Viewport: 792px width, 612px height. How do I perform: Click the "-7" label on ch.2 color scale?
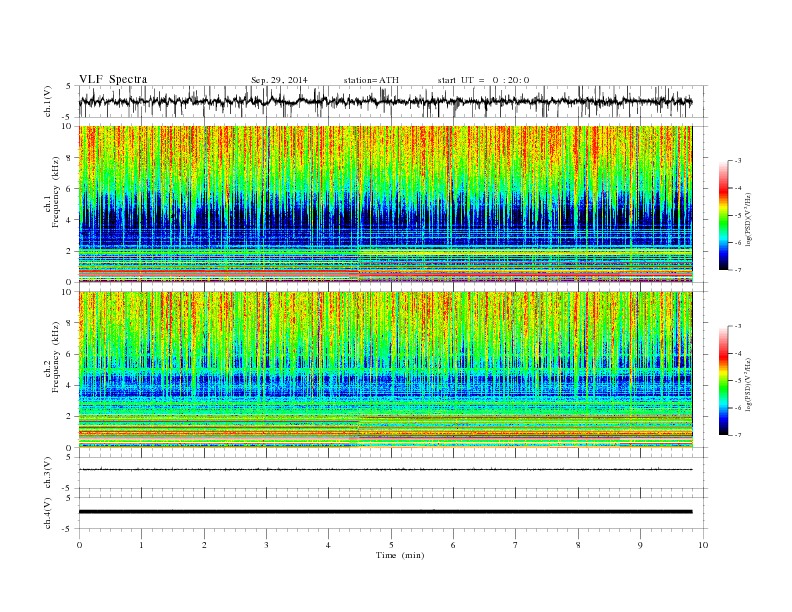pyautogui.click(x=738, y=435)
